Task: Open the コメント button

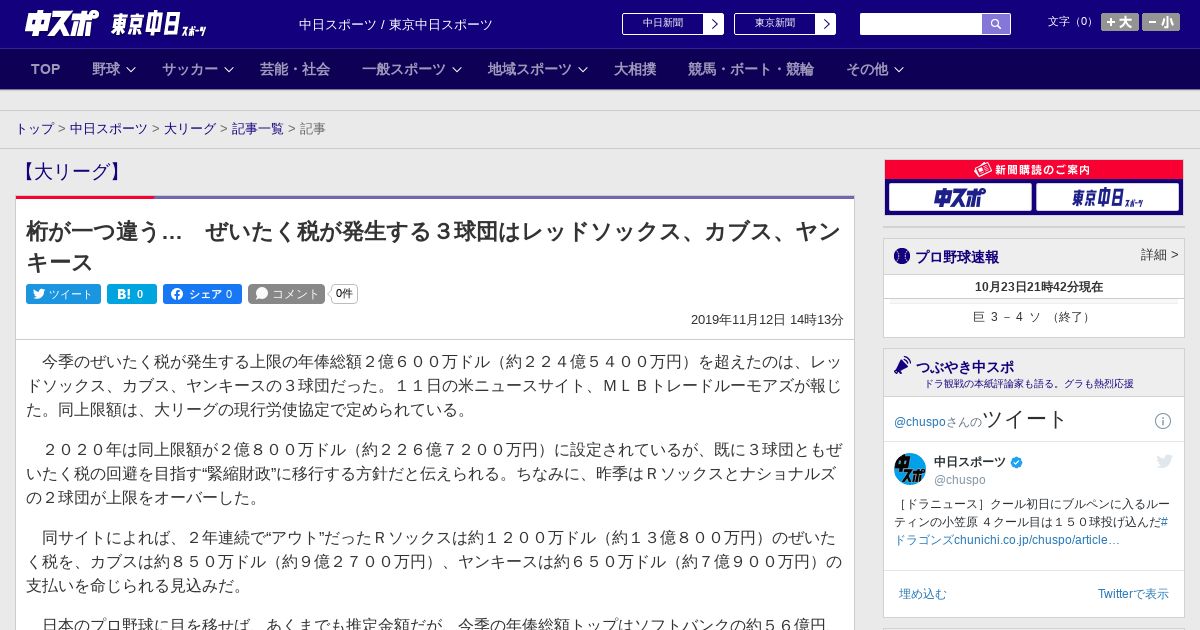Action: tap(286, 294)
